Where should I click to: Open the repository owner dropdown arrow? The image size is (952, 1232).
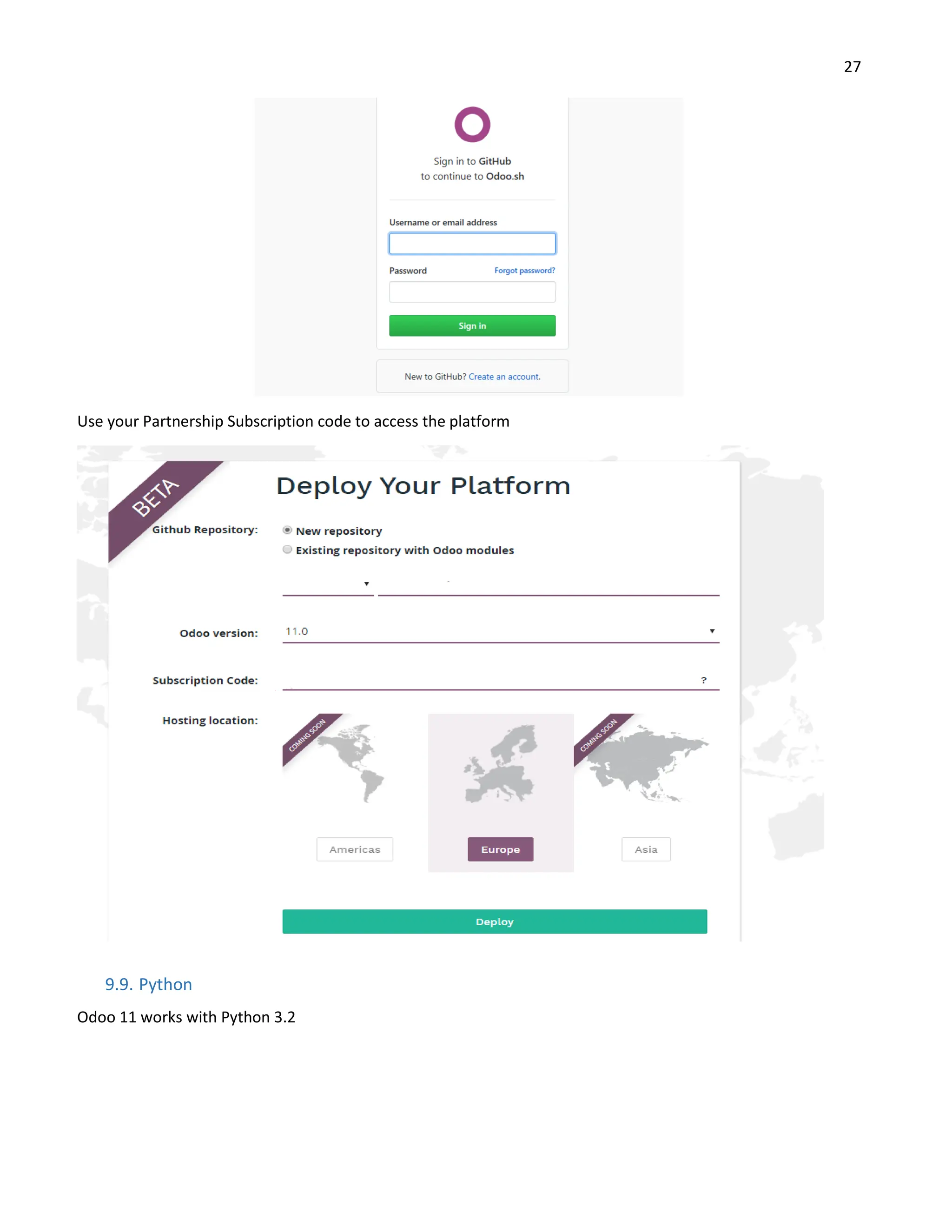[x=367, y=584]
